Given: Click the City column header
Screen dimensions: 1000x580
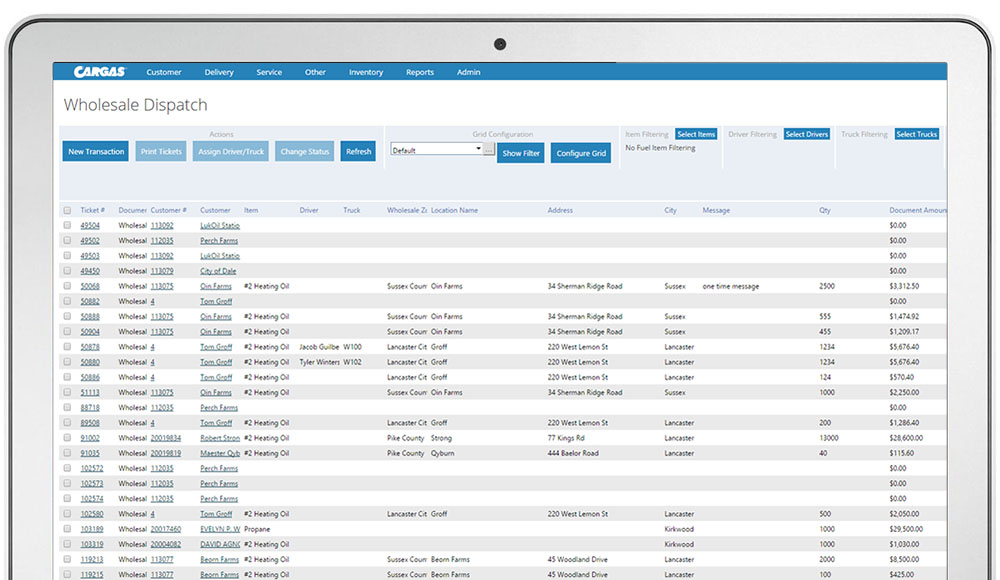Looking at the screenshot, I should tap(670, 210).
